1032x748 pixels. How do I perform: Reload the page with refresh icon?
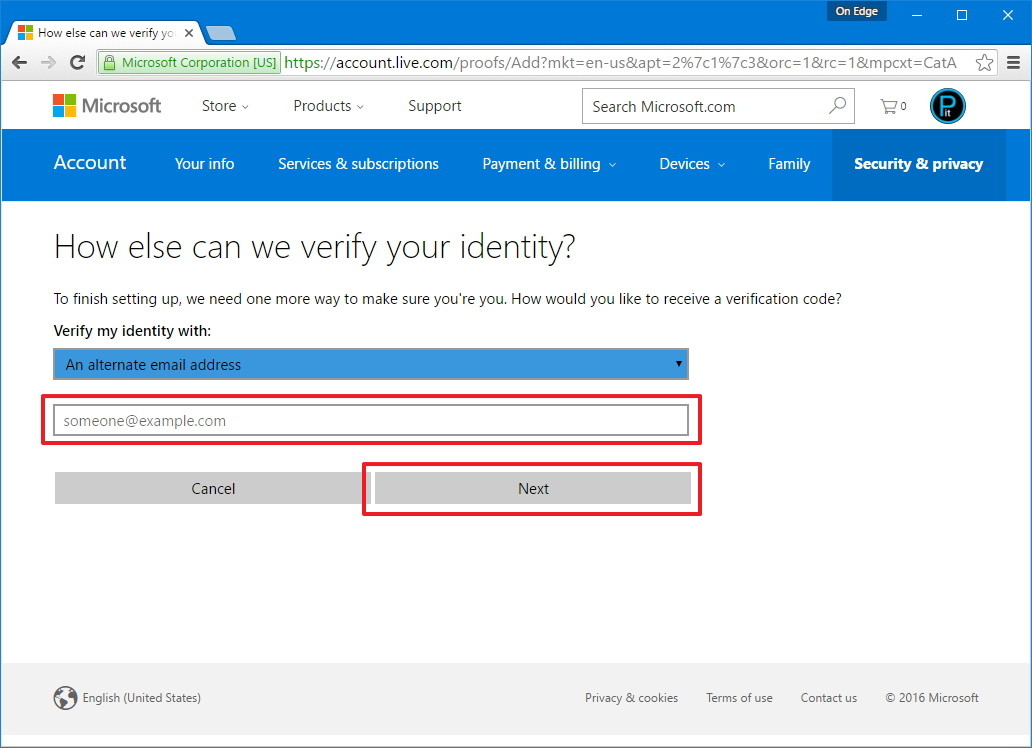click(77, 63)
